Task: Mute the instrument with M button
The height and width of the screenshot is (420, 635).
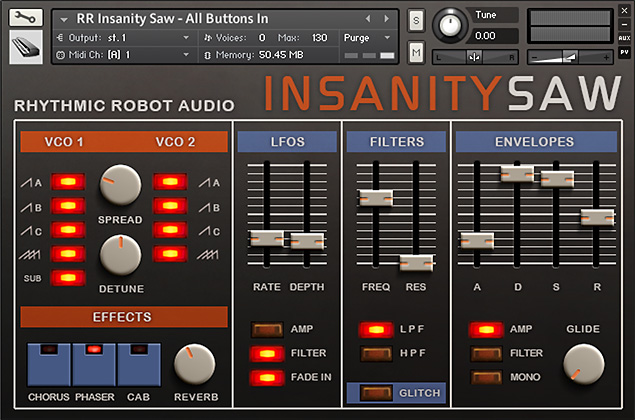Action: [x=416, y=52]
